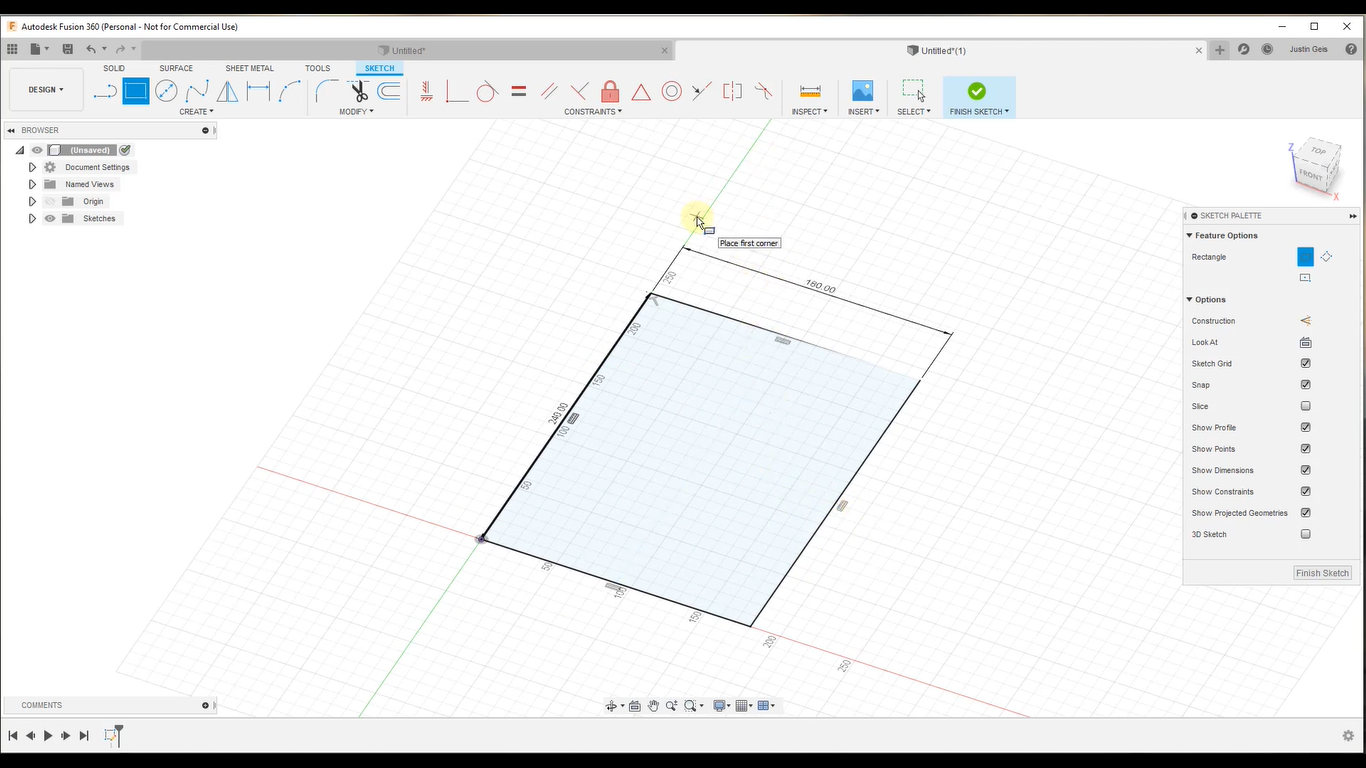Click the Insert Image icon
1366x768 pixels.
(x=862, y=92)
